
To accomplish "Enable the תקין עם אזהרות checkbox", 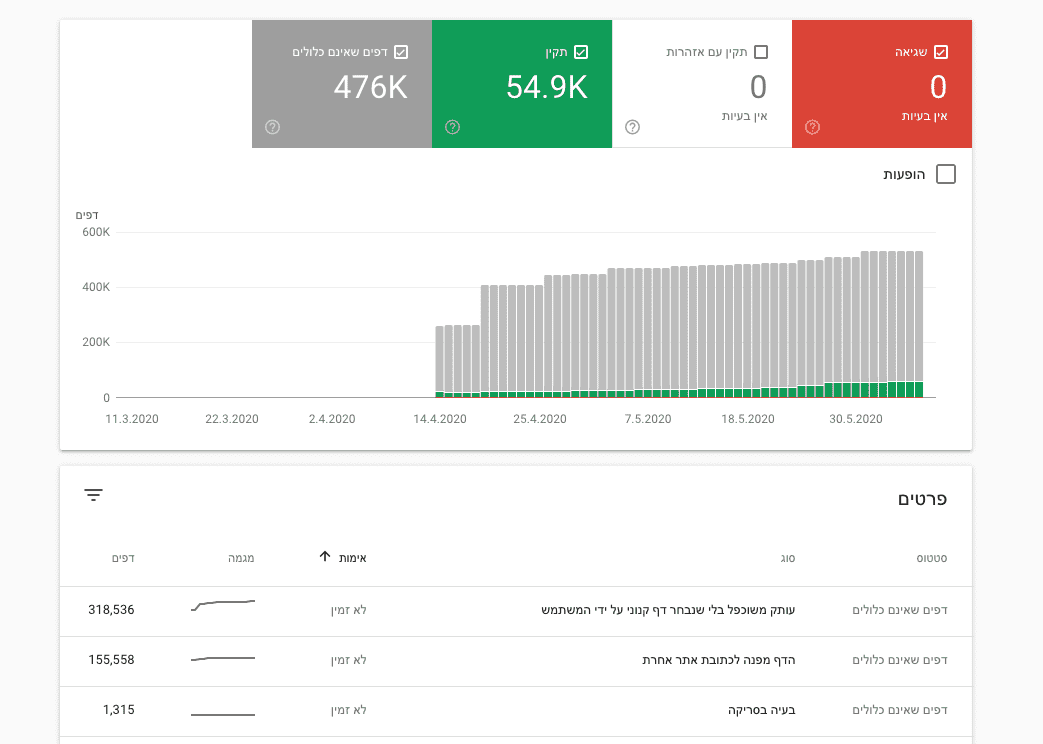I will 761,52.
